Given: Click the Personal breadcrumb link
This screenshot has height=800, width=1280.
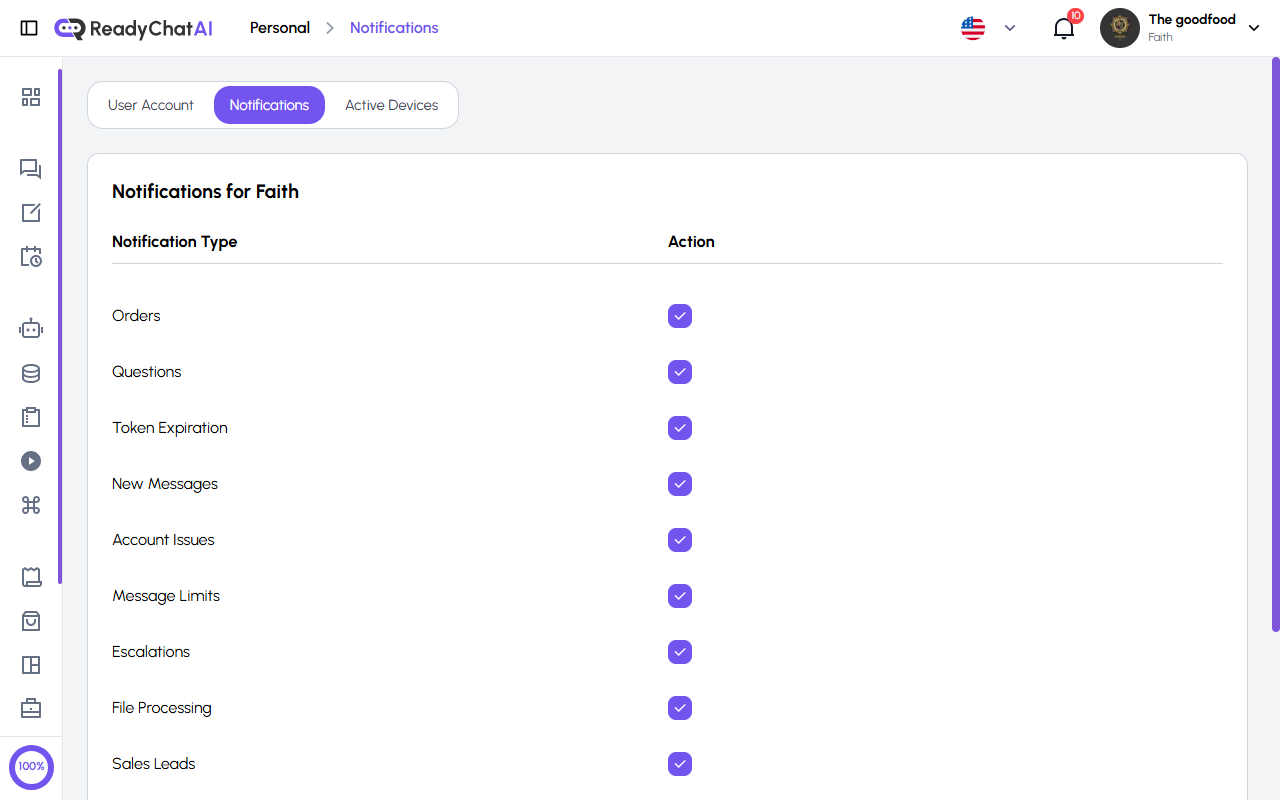Looking at the screenshot, I should [279, 27].
